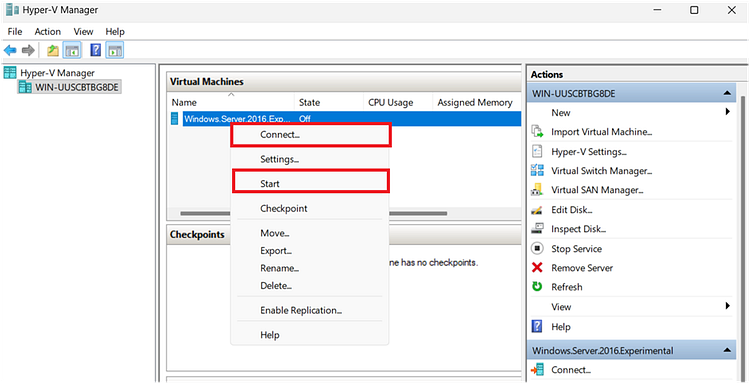Viewport: 750px width, 384px height.
Task: Select the Windows.Server.2016.Exp... VM row
Action: click(x=345, y=119)
